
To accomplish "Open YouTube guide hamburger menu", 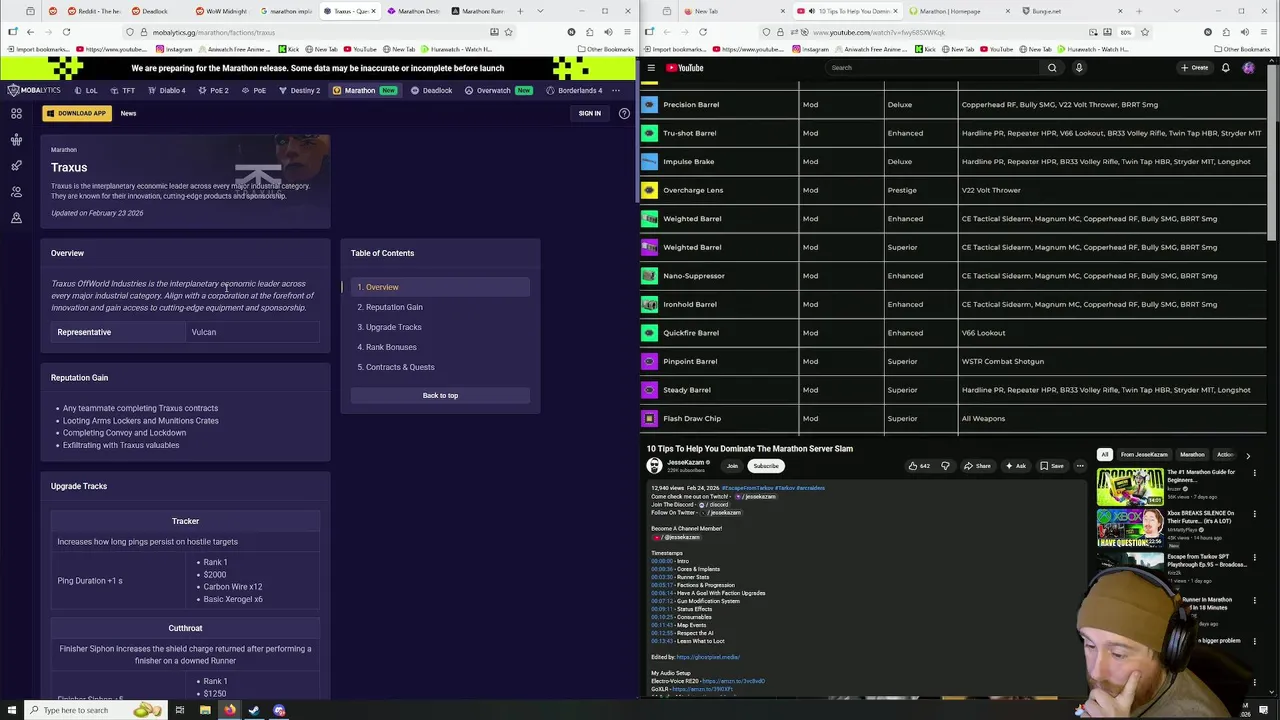I will [651, 68].
